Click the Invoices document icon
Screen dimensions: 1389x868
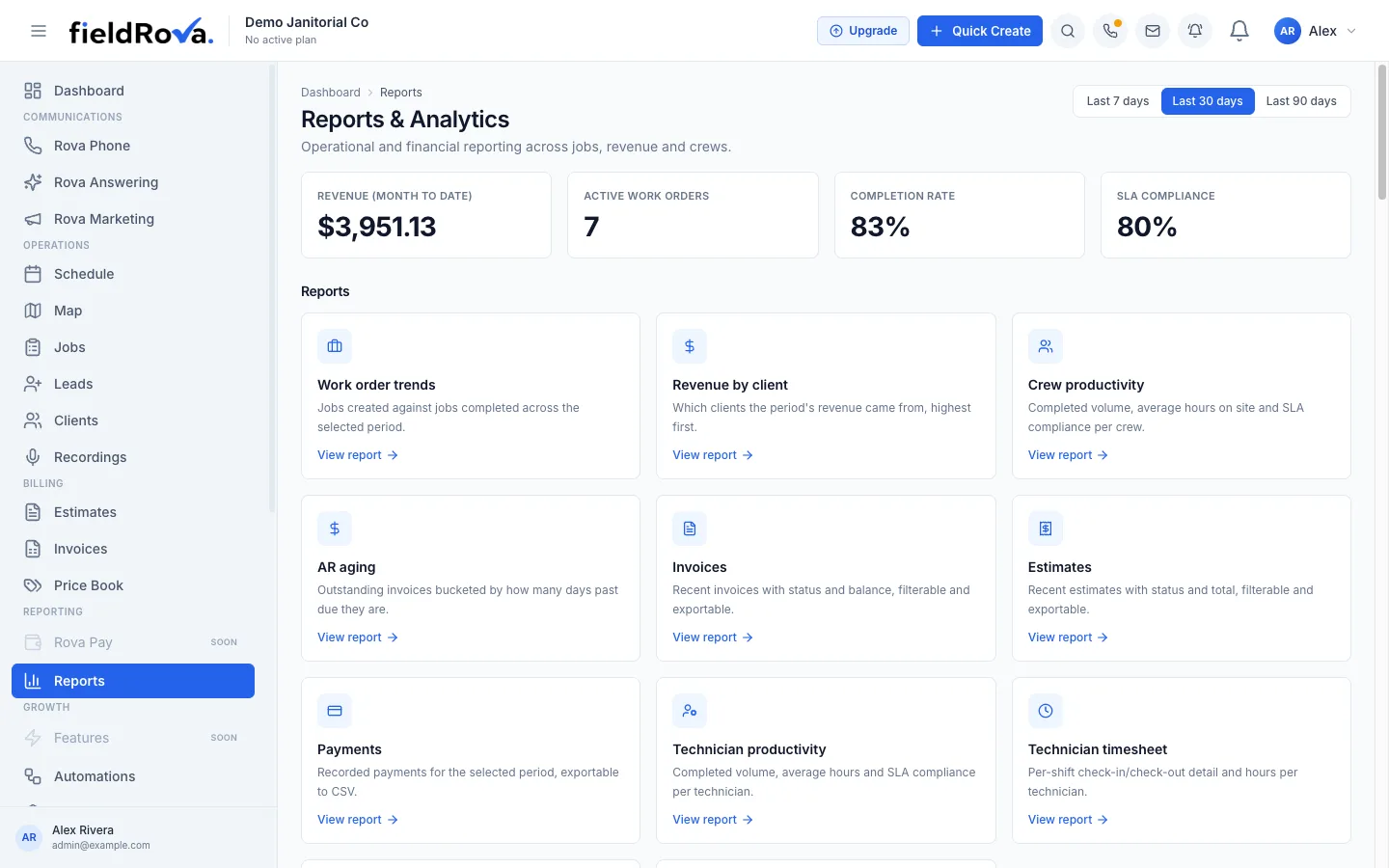pyautogui.click(x=690, y=529)
